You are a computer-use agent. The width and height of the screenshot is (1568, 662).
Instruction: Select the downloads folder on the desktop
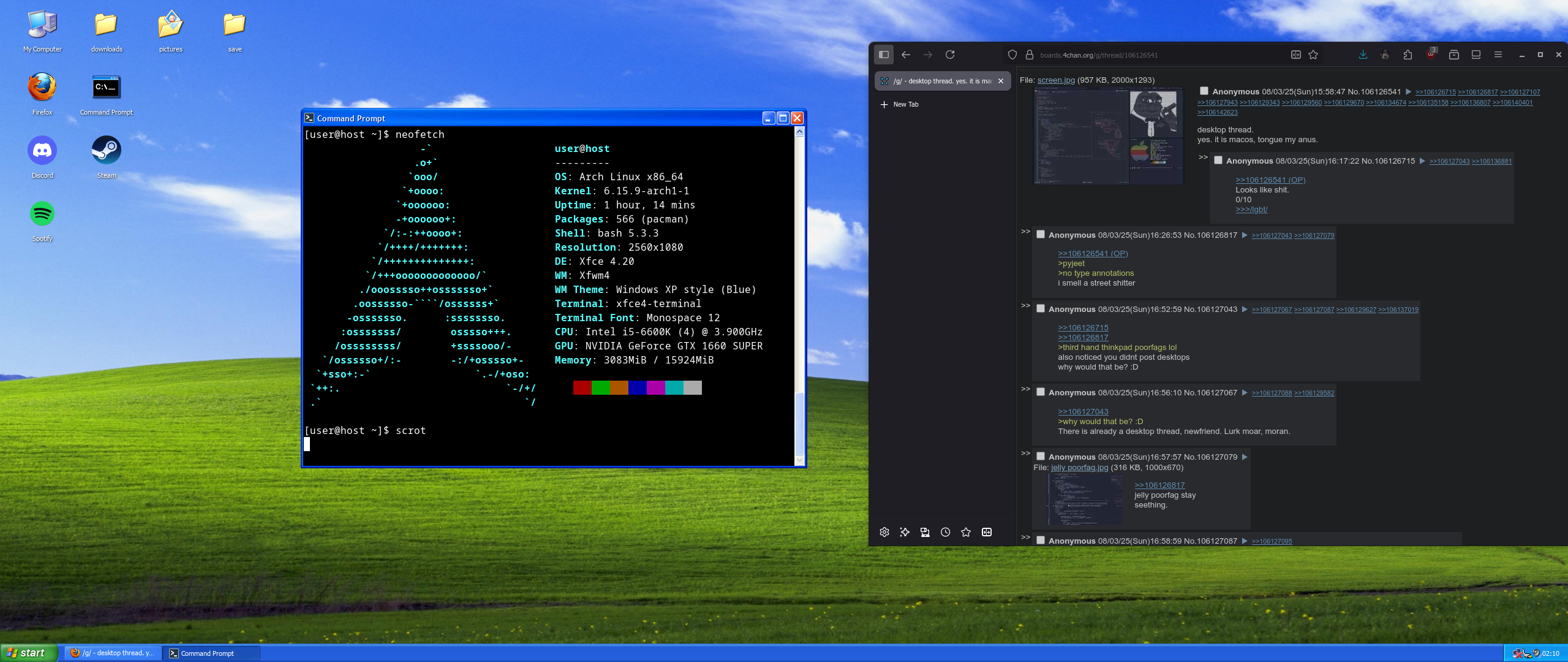coord(107,31)
